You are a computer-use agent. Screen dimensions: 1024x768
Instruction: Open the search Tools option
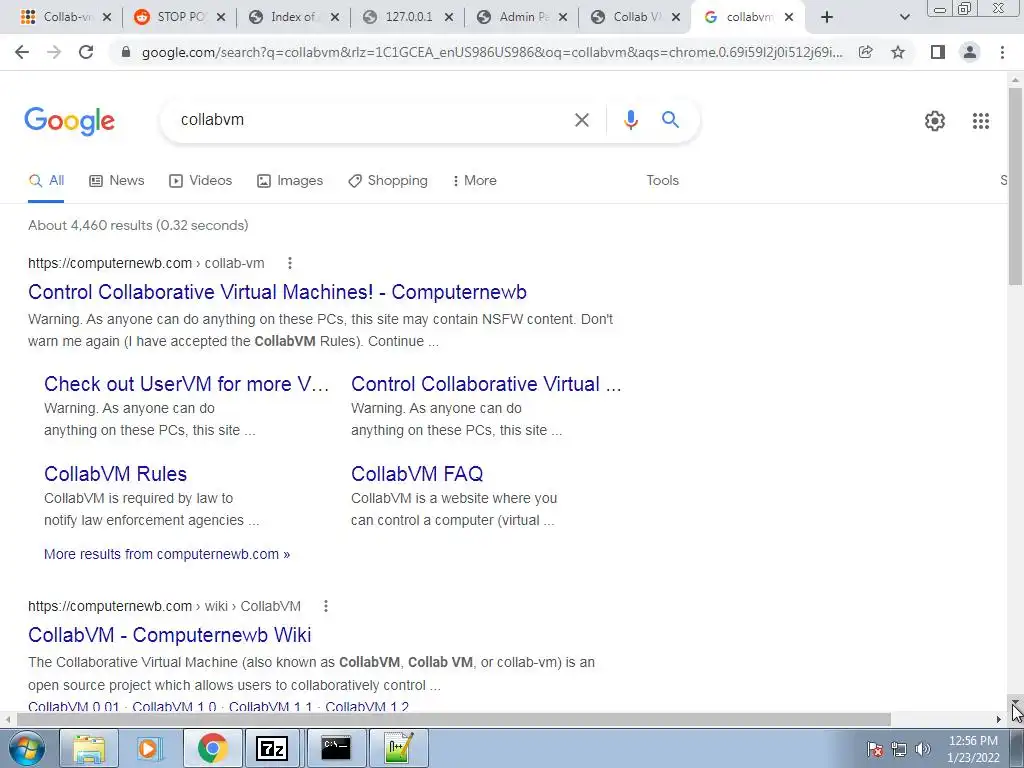pyautogui.click(x=662, y=181)
